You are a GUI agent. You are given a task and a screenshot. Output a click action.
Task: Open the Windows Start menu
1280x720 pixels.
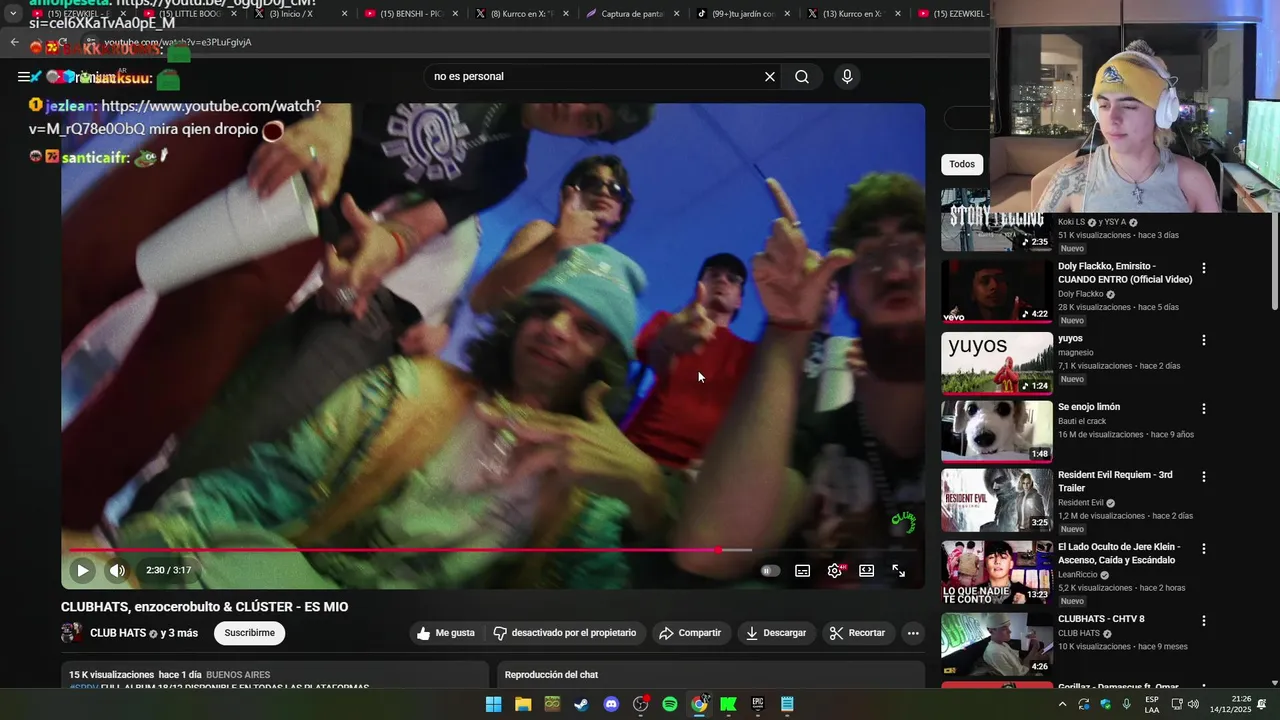493,704
